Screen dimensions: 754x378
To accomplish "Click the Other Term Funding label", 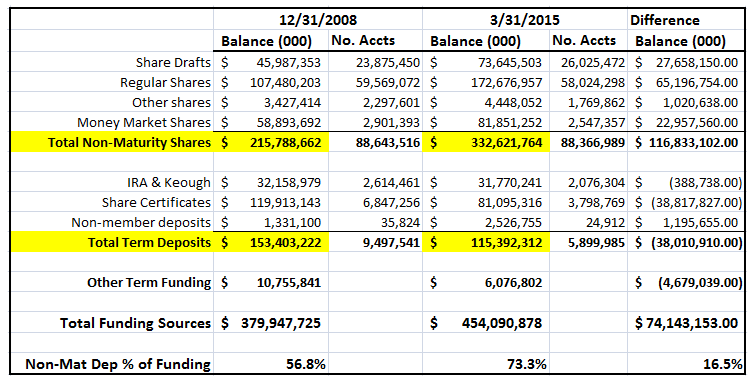I will point(149,283).
